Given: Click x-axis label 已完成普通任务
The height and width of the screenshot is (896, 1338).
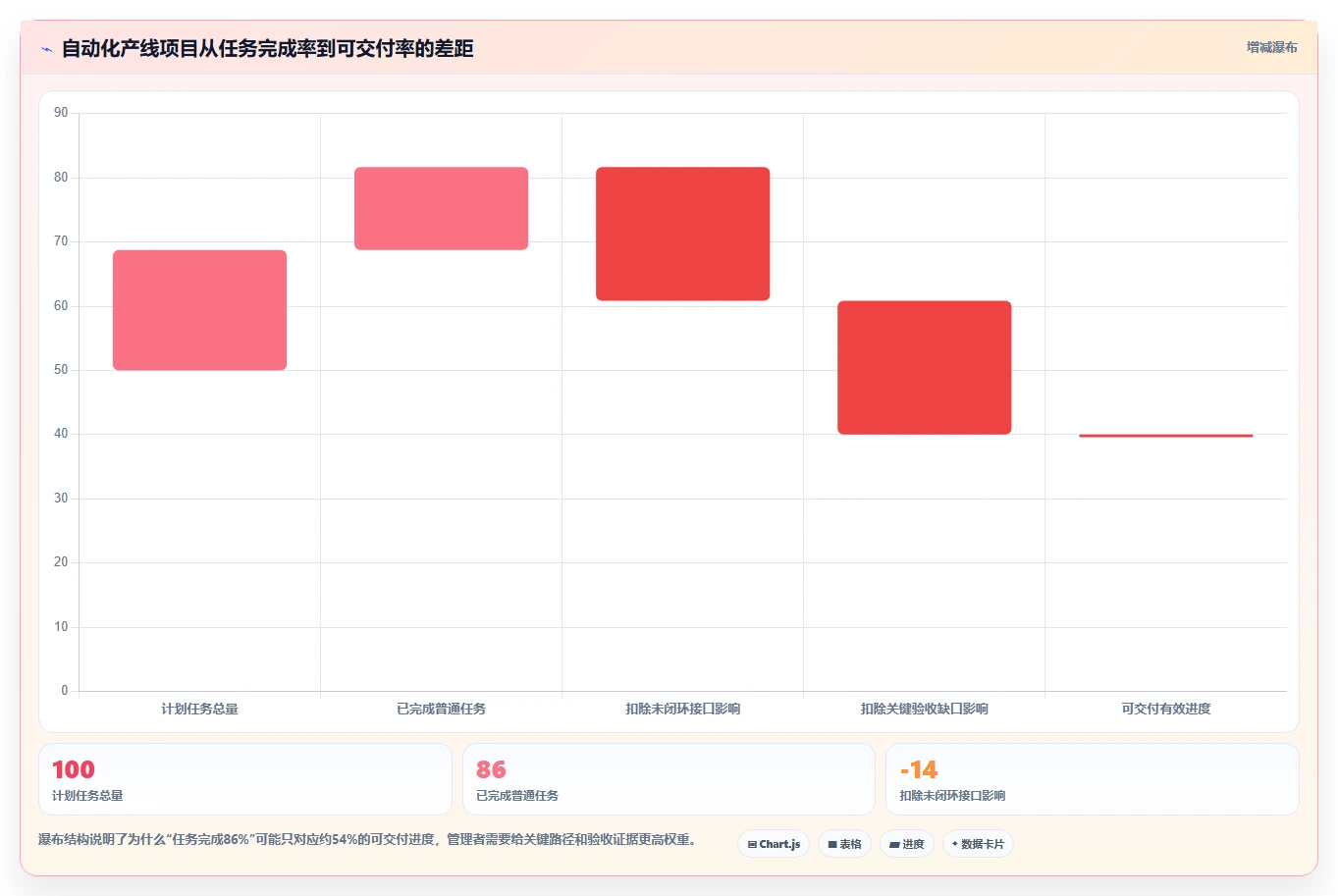Looking at the screenshot, I should pos(442,709).
